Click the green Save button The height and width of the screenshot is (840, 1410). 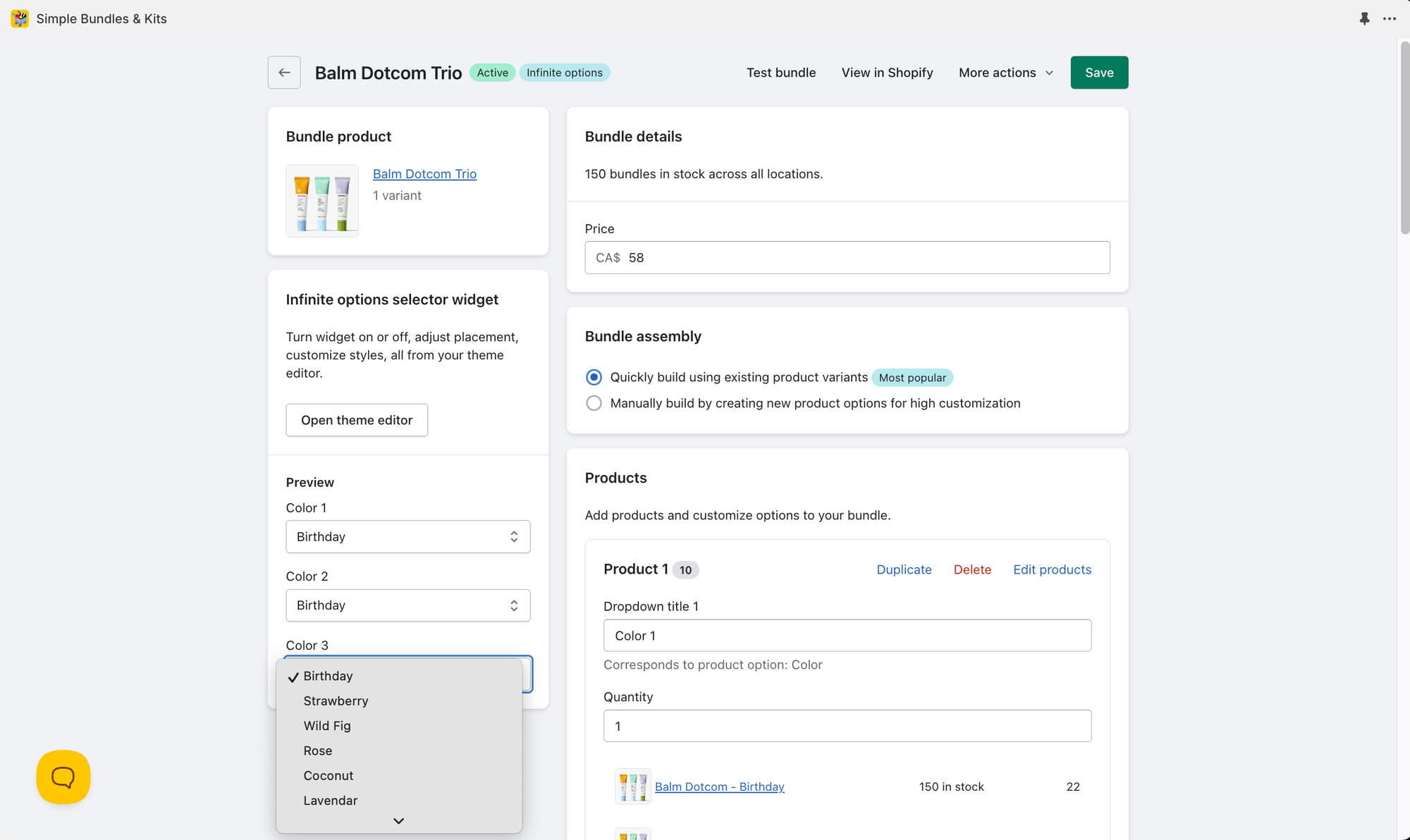[1099, 73]
